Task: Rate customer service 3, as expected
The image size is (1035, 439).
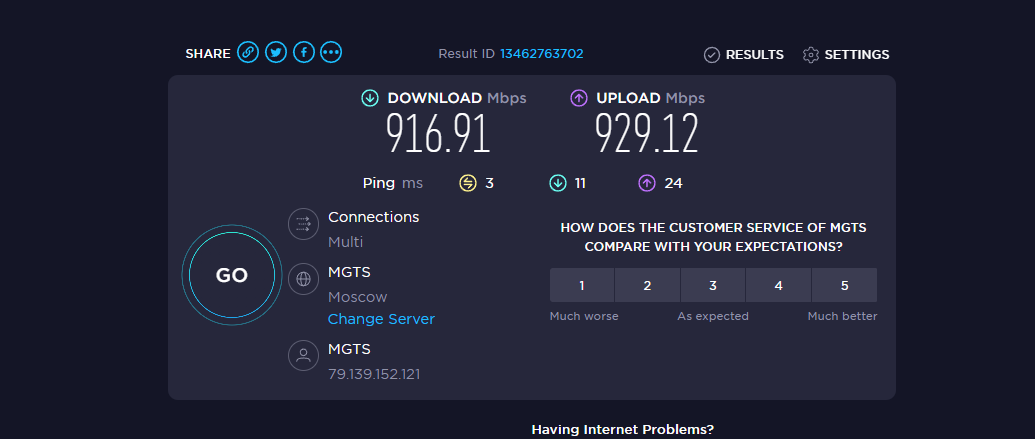Action: click(x=713, y=286)
